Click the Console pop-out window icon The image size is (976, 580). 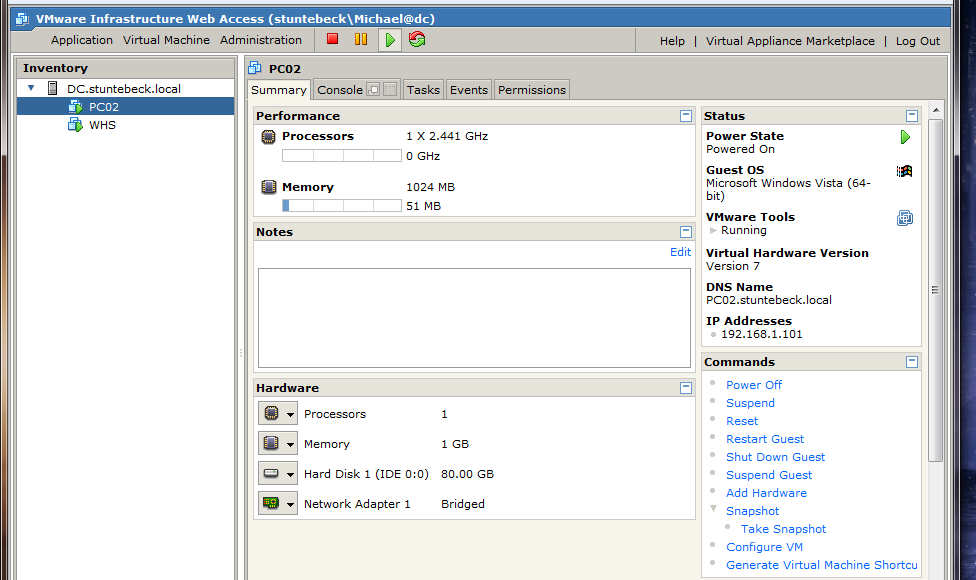point(374,90)
